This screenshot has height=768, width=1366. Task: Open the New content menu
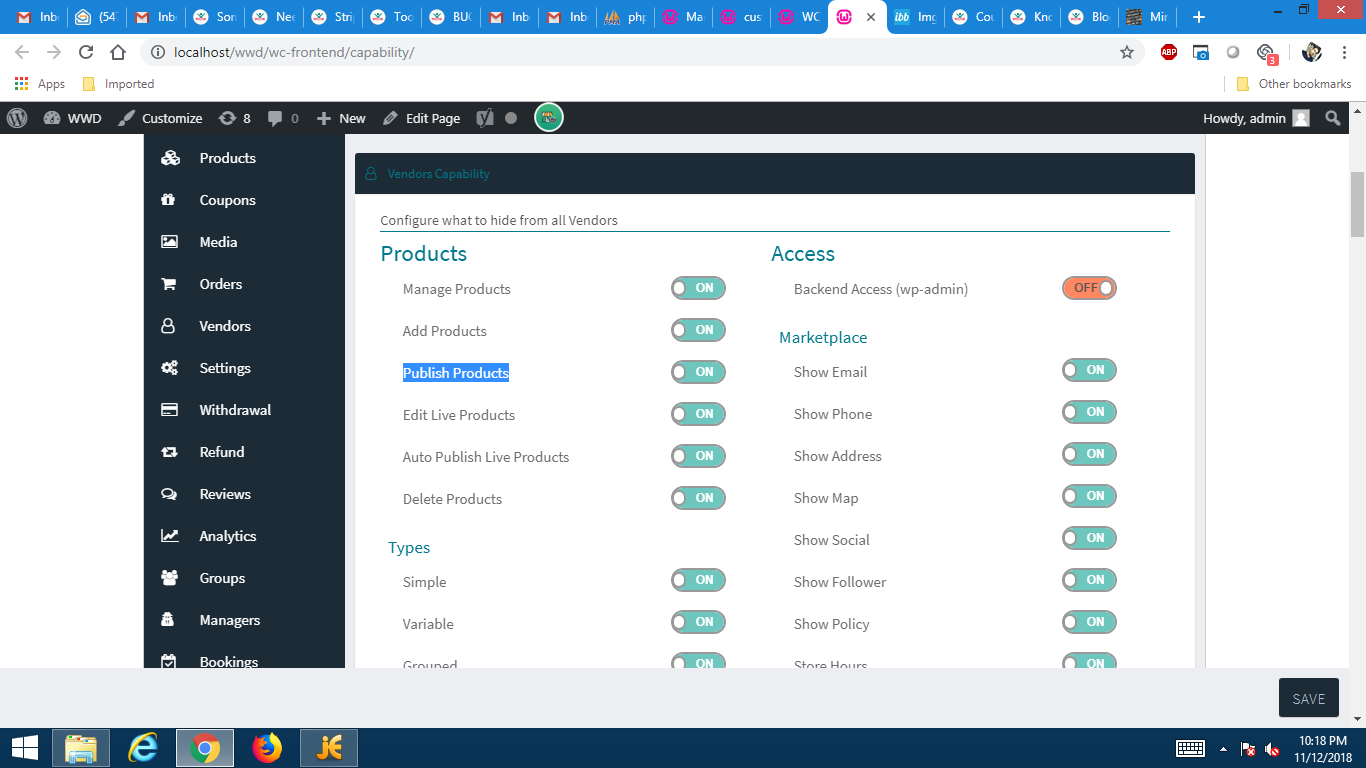pyautogui.click(x=341, y=118)
